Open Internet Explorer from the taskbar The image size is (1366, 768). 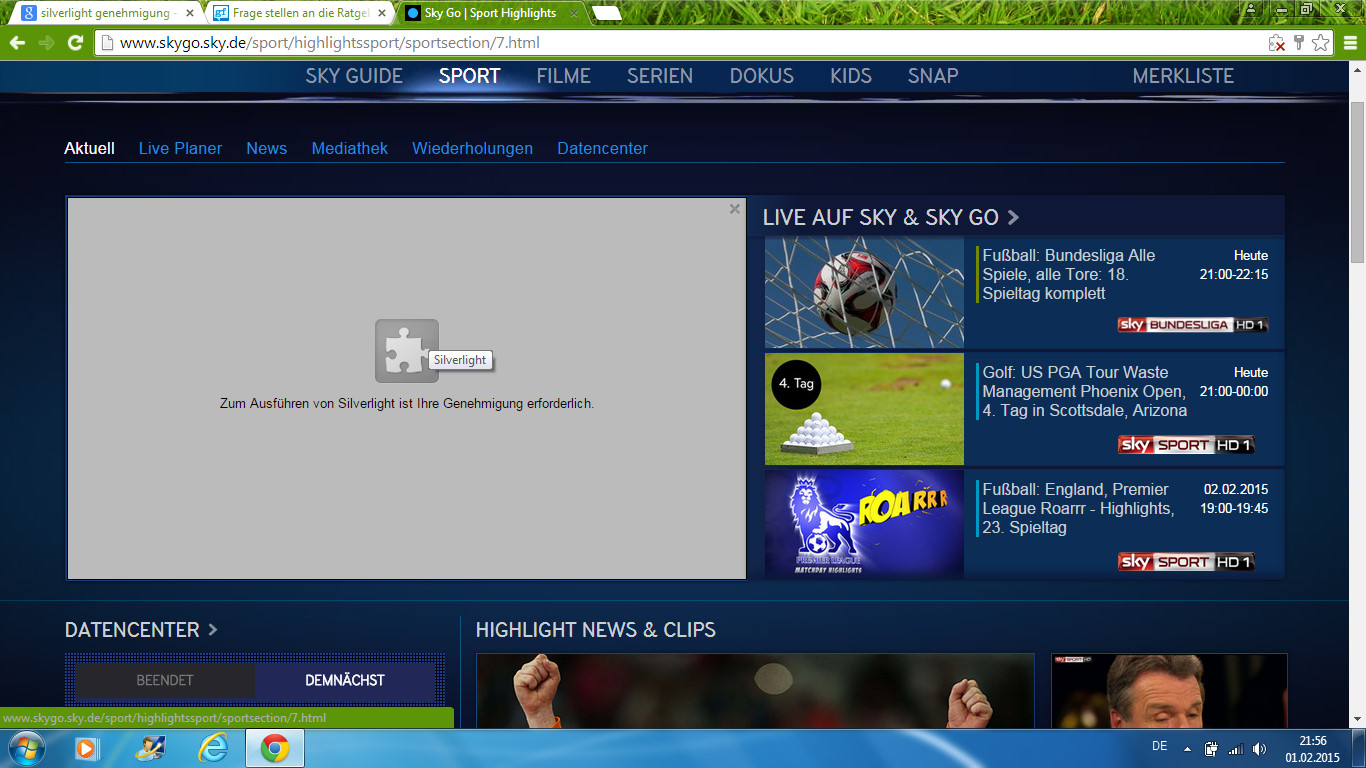[213, 748]
